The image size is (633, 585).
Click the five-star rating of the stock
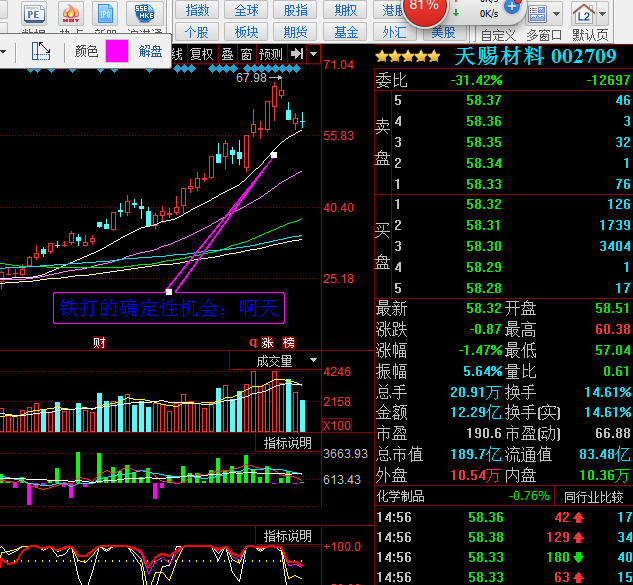(x=407, y=56)
